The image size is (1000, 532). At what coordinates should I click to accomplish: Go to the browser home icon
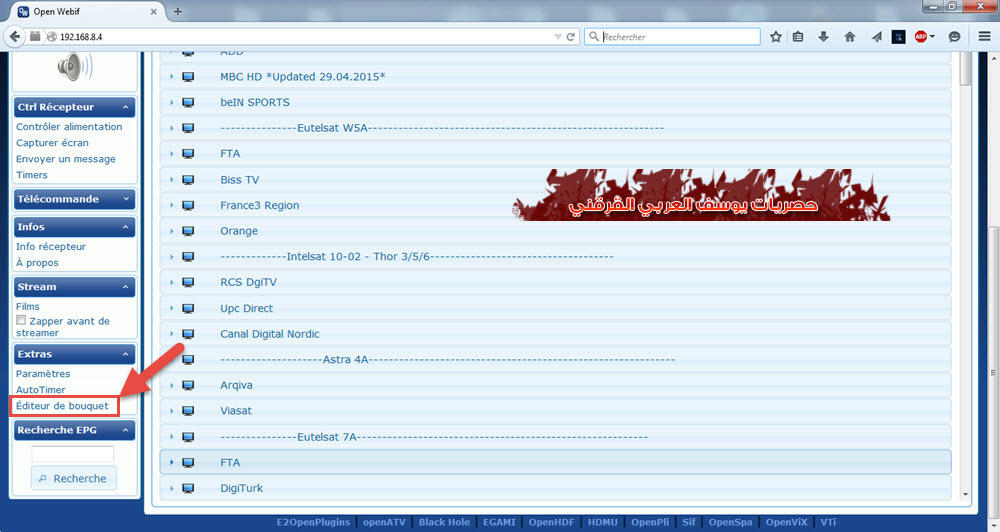pos(849,37)
